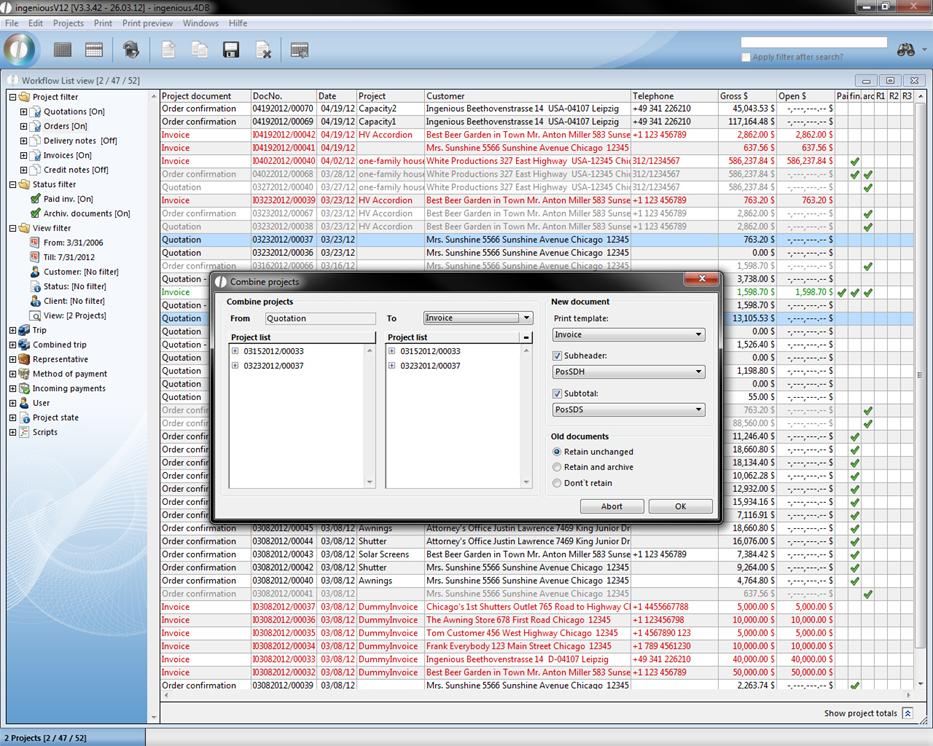933x746 pixels.
Task: Expand the Combined trip tree node
Action: pos(13,345)
